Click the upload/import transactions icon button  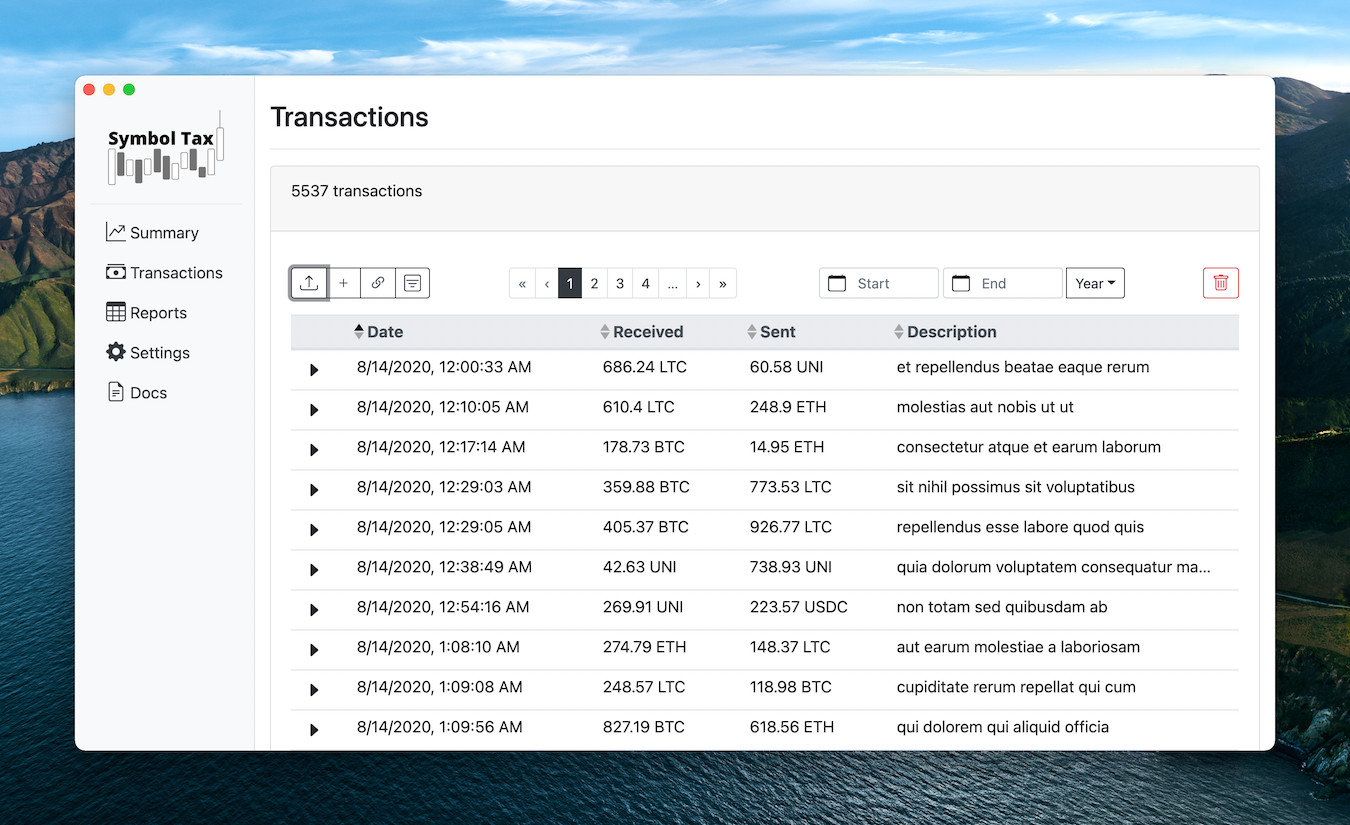(x=309, y=283)
